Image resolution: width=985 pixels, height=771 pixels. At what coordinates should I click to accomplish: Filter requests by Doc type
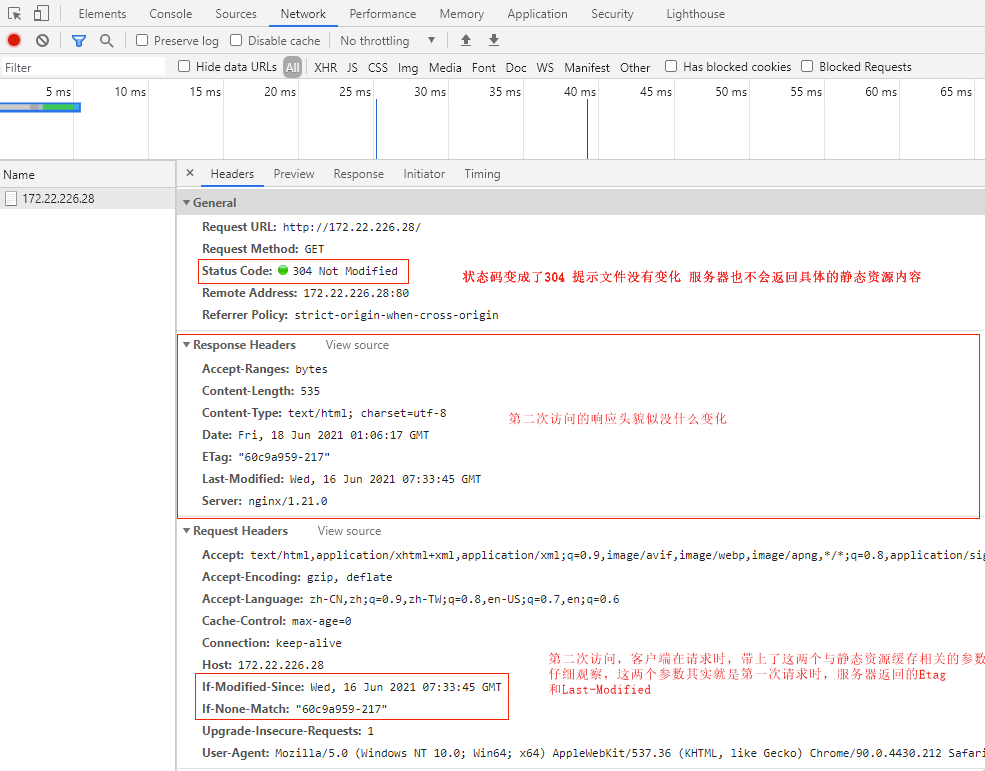click(x=516, y=67)
